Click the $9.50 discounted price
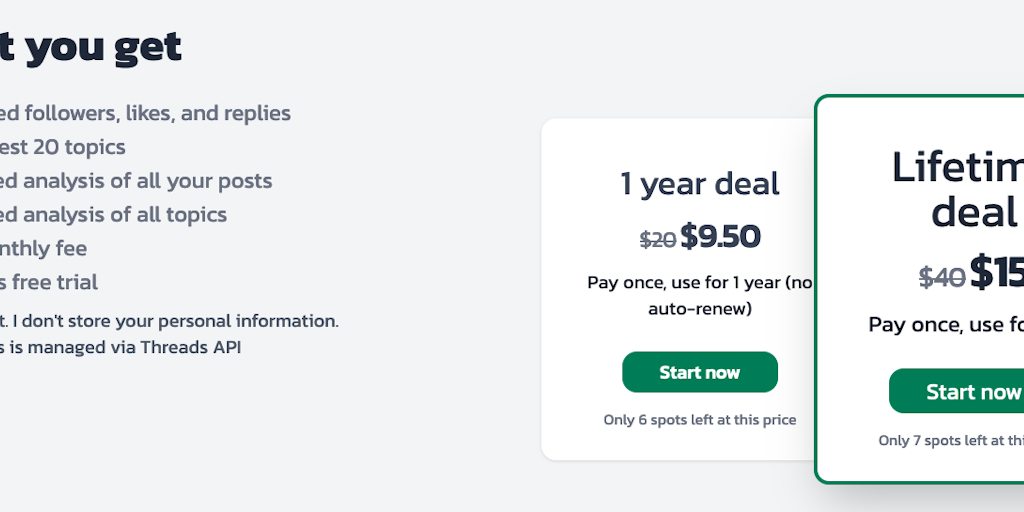This screenshot has height=512, width=1024. pos(720,237)
